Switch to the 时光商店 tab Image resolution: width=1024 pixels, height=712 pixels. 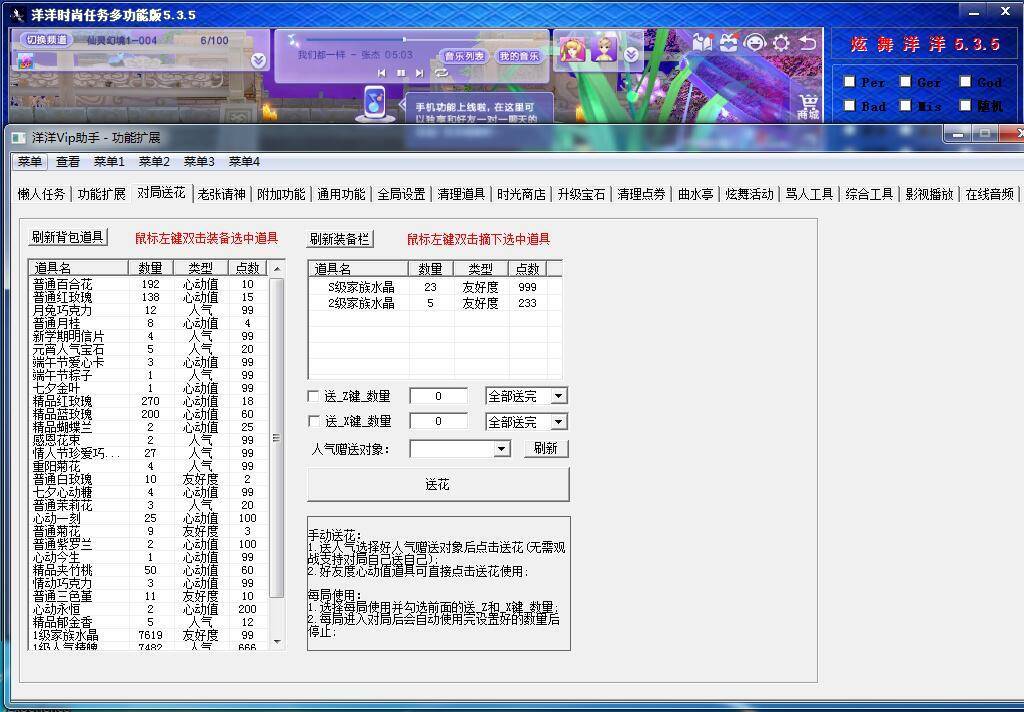click(x=521, y=194)
